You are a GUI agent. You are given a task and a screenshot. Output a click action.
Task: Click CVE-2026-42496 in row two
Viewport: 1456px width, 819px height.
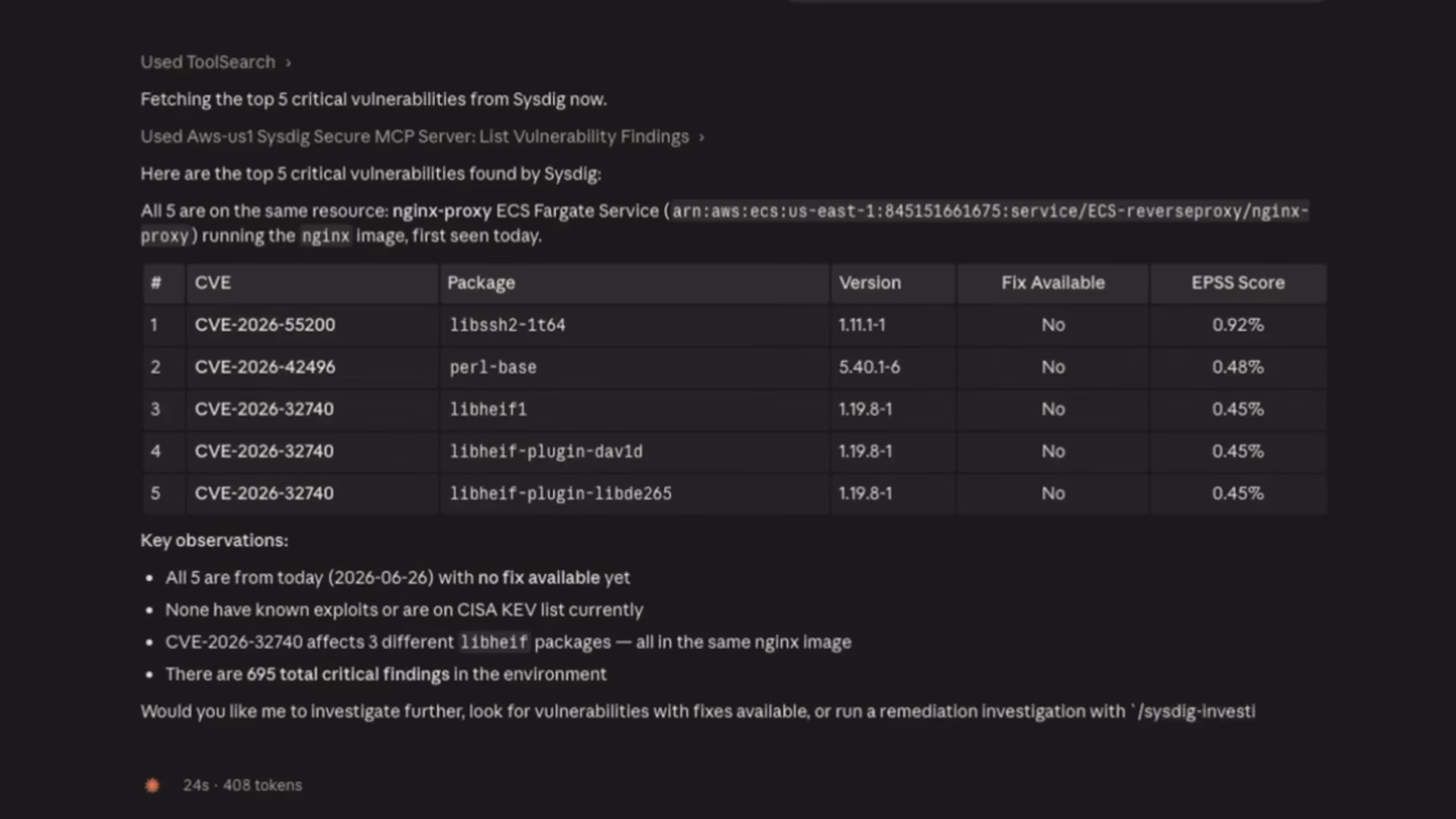(265, 367)
